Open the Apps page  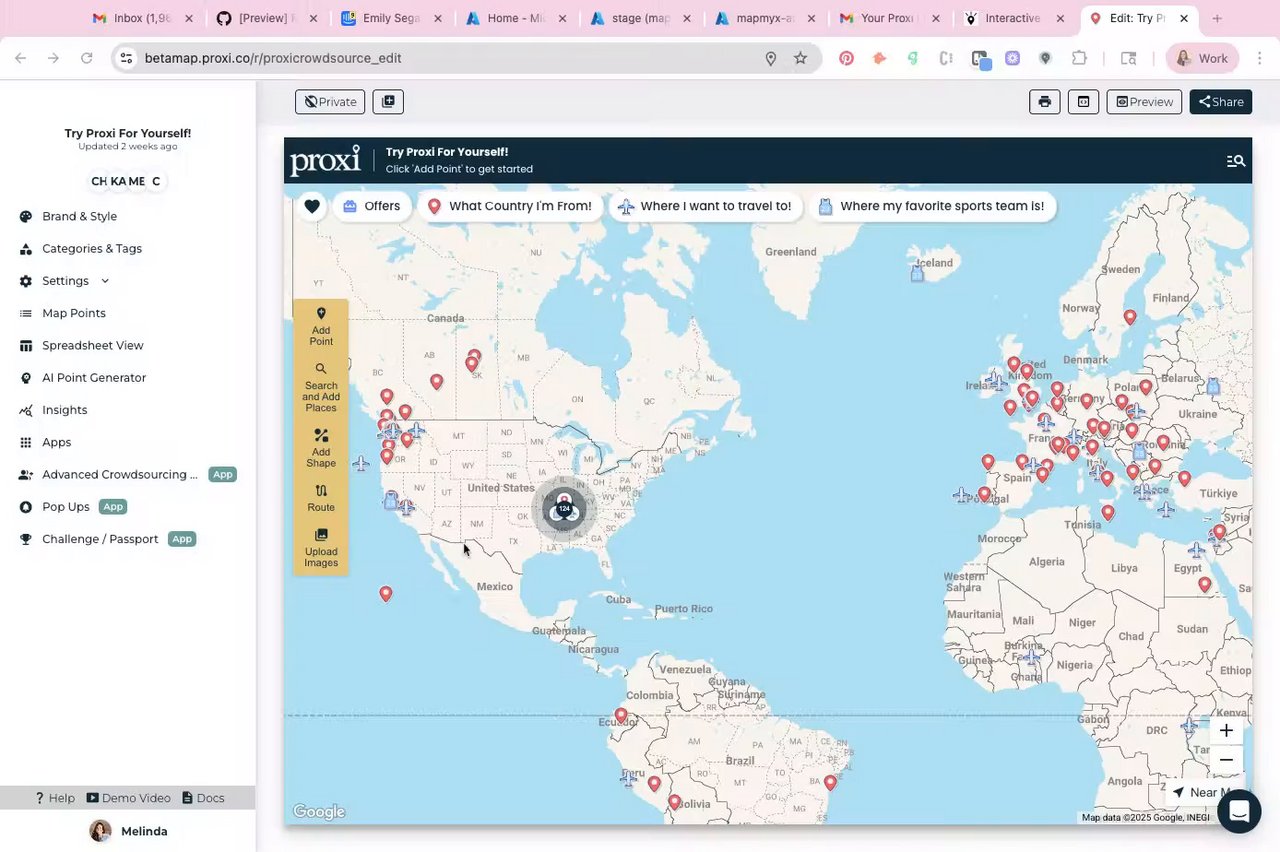coord(56,442)
